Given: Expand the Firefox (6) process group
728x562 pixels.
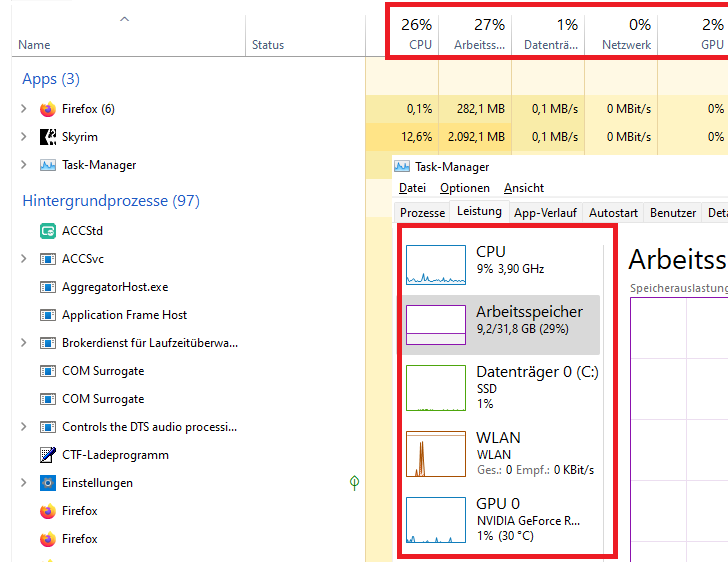Looking at the screenshot, I should coord(24,109).
